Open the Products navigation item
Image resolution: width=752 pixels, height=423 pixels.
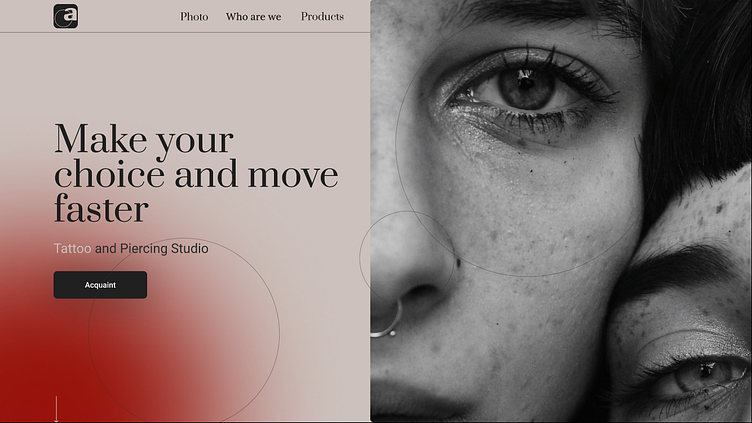(x=322, y=17)
